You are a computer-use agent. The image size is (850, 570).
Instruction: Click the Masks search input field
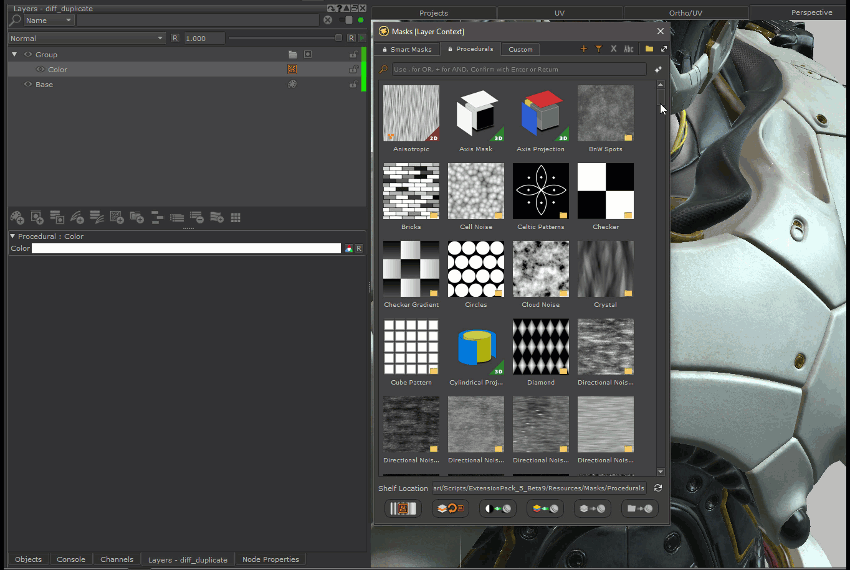coord(518,70)
